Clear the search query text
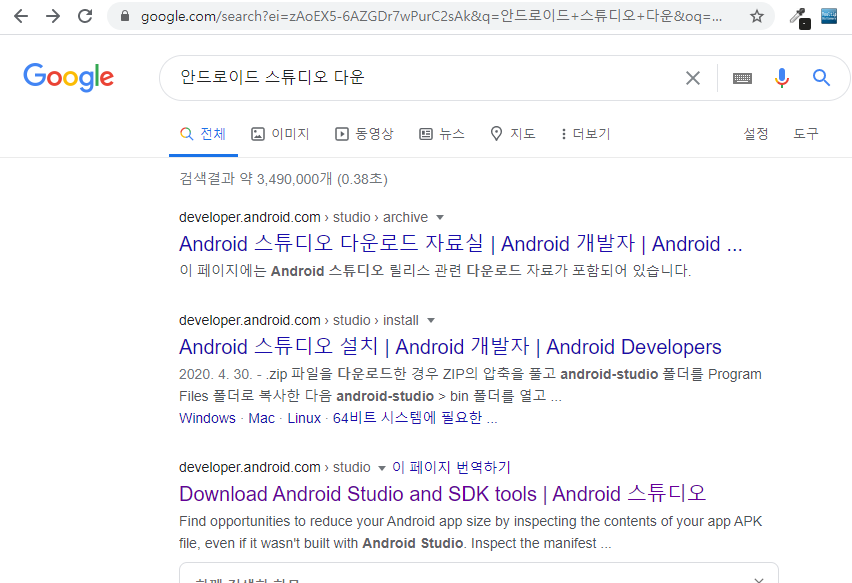The image size is (852, 583). pyautogui.click(x=693, y=78)
